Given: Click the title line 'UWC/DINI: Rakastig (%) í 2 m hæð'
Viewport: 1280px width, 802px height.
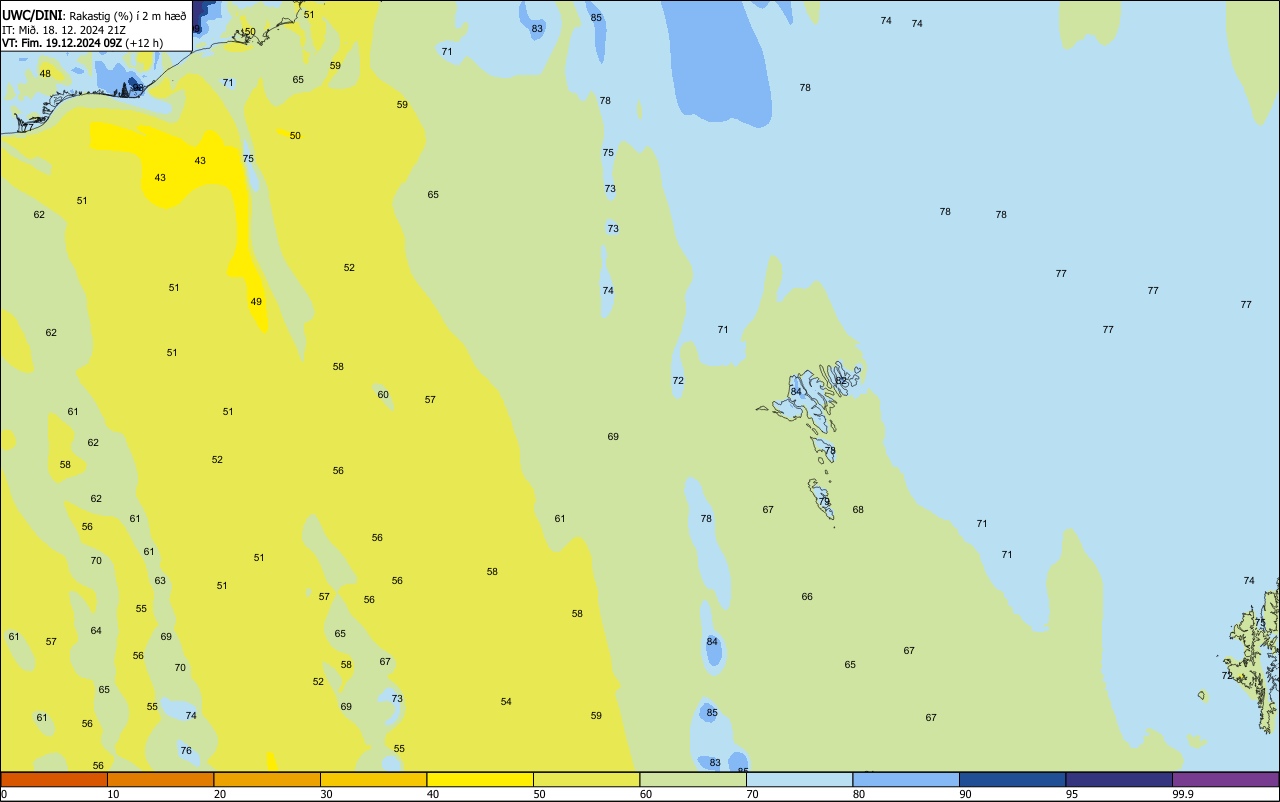Looking at the screenshot, I should click(x=94, y=16).
